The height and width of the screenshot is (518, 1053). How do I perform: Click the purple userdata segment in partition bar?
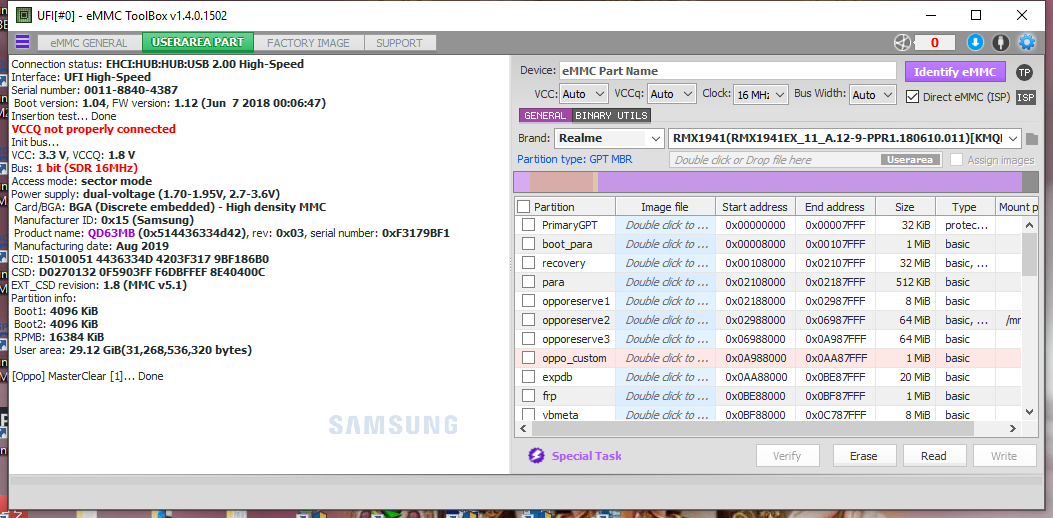point(809,182)
